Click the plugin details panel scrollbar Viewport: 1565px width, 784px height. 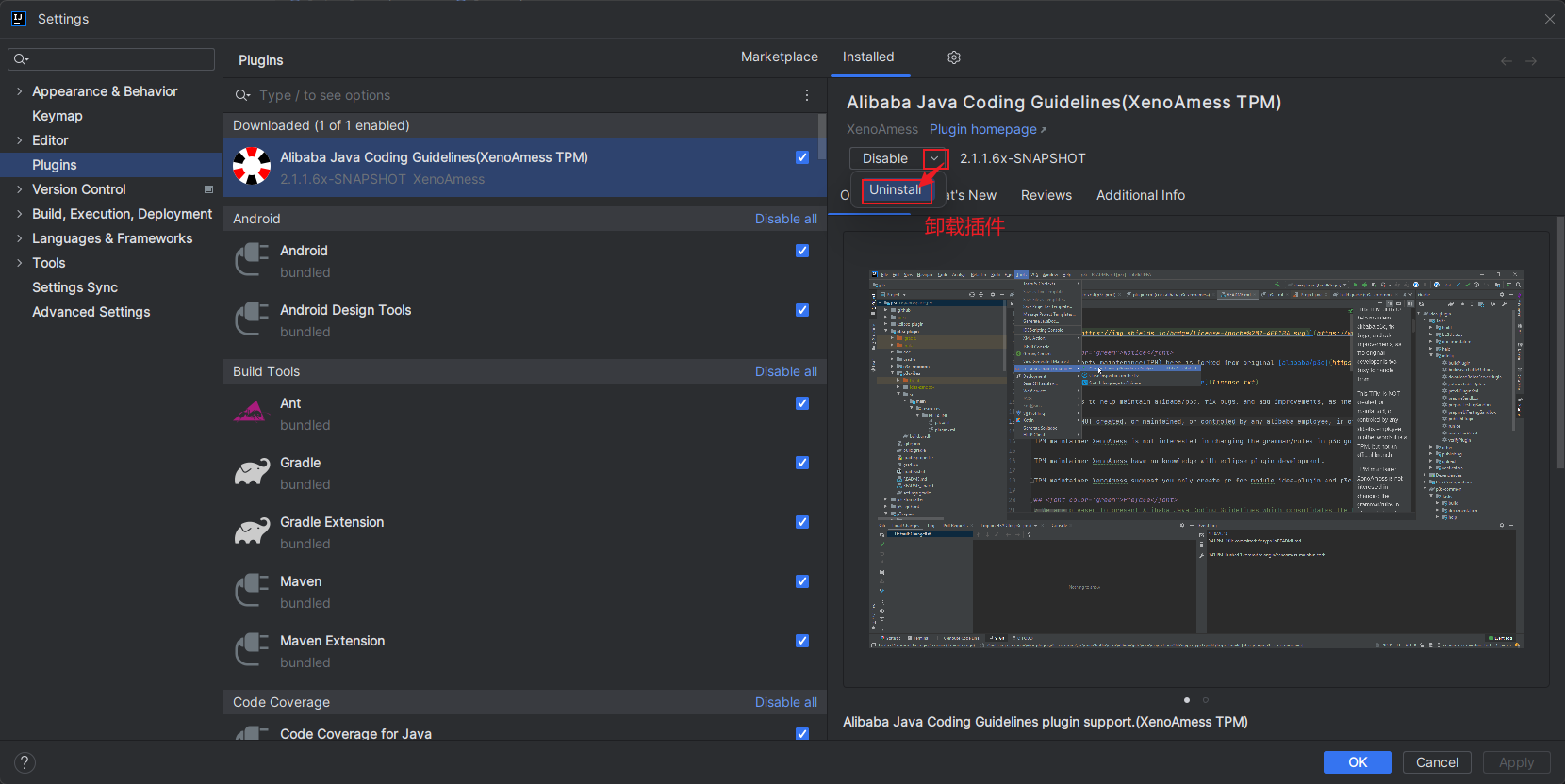(1560, 344)
